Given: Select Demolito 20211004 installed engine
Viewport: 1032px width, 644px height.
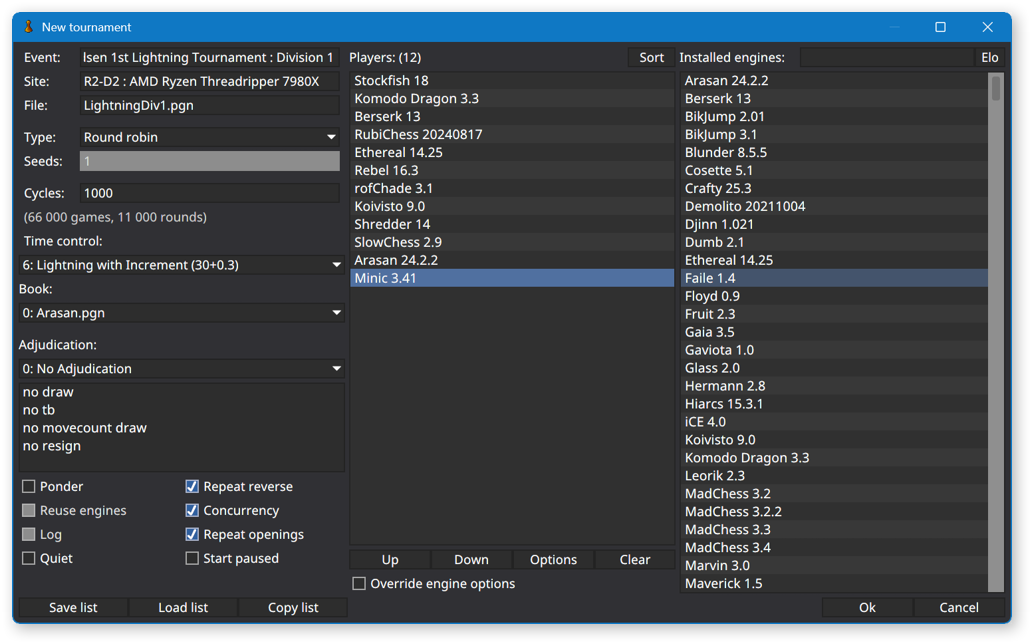Looking at the screenshot, I should point(834,206).
